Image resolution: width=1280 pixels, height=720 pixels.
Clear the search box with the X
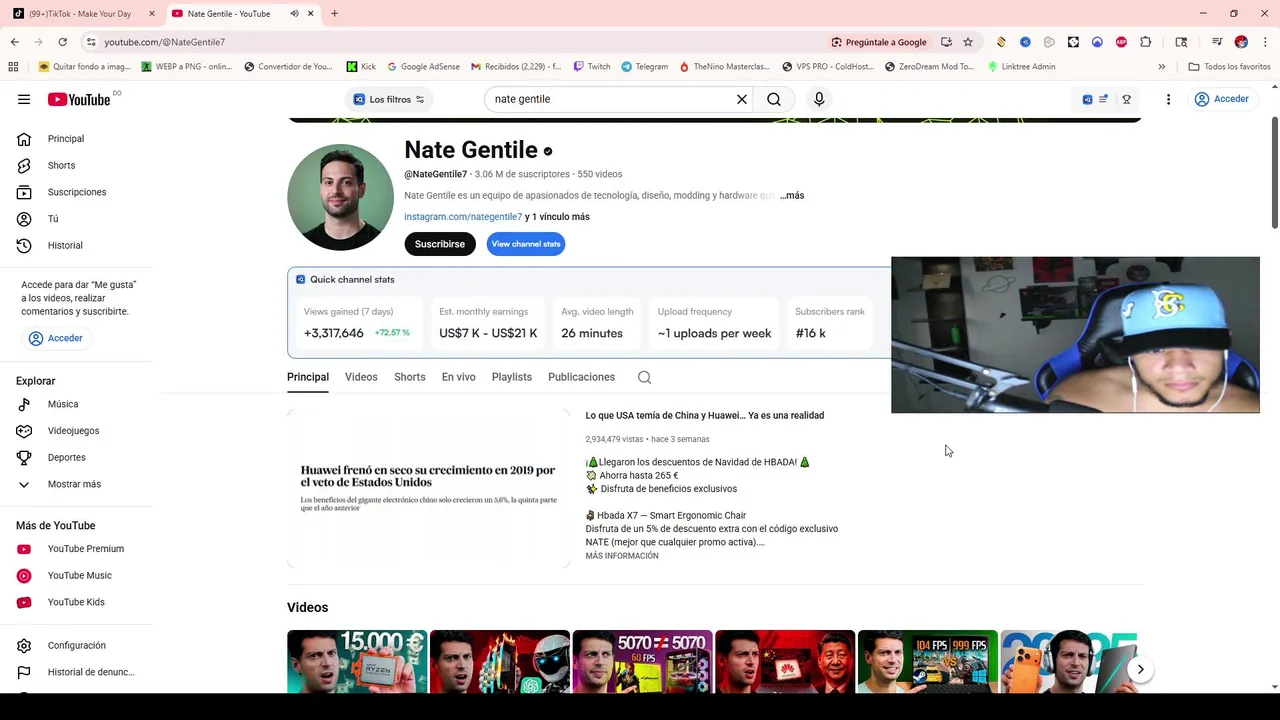click(742, 99)
